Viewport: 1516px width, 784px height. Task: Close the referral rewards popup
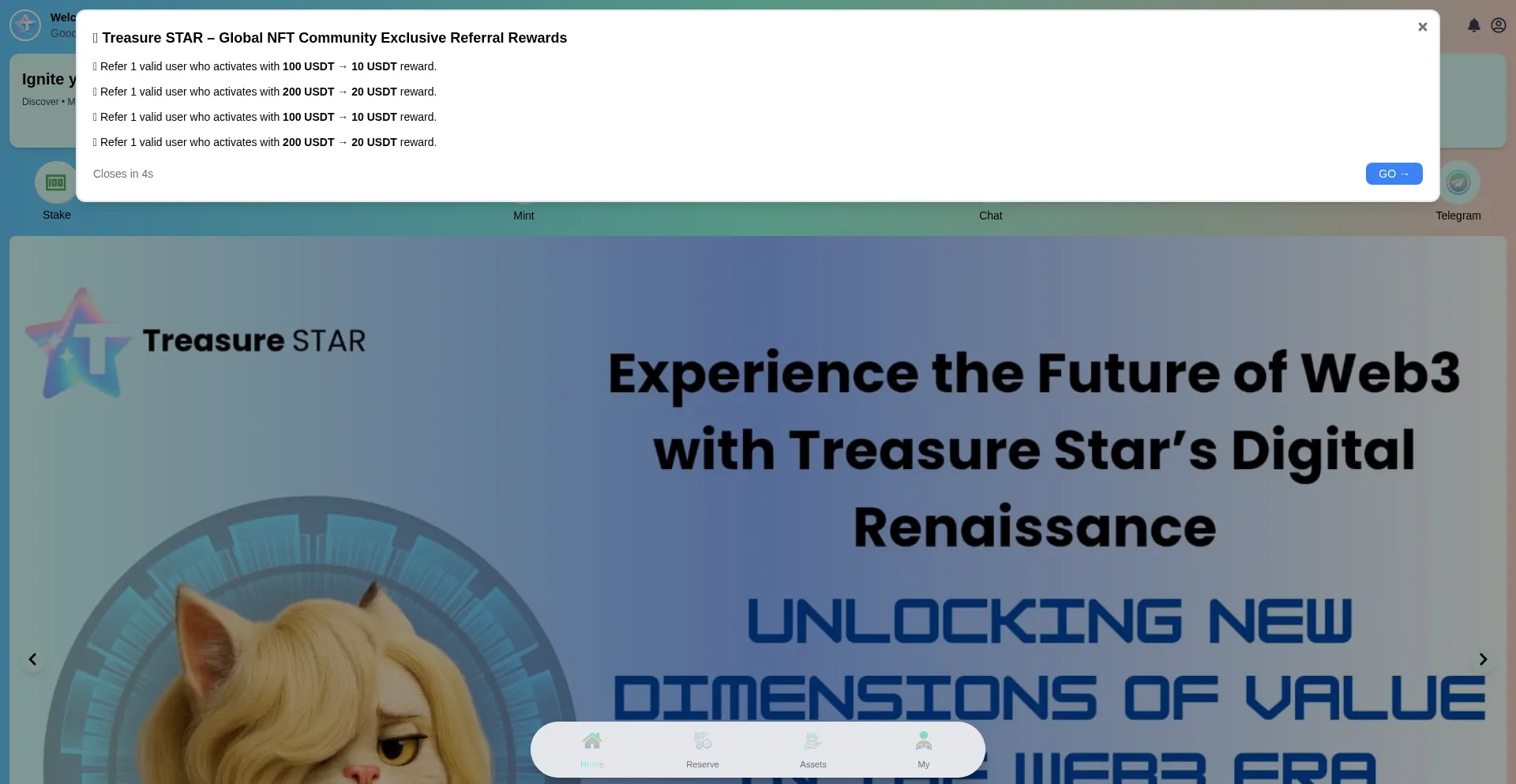pyautogui.click(x=1422, y=27)
